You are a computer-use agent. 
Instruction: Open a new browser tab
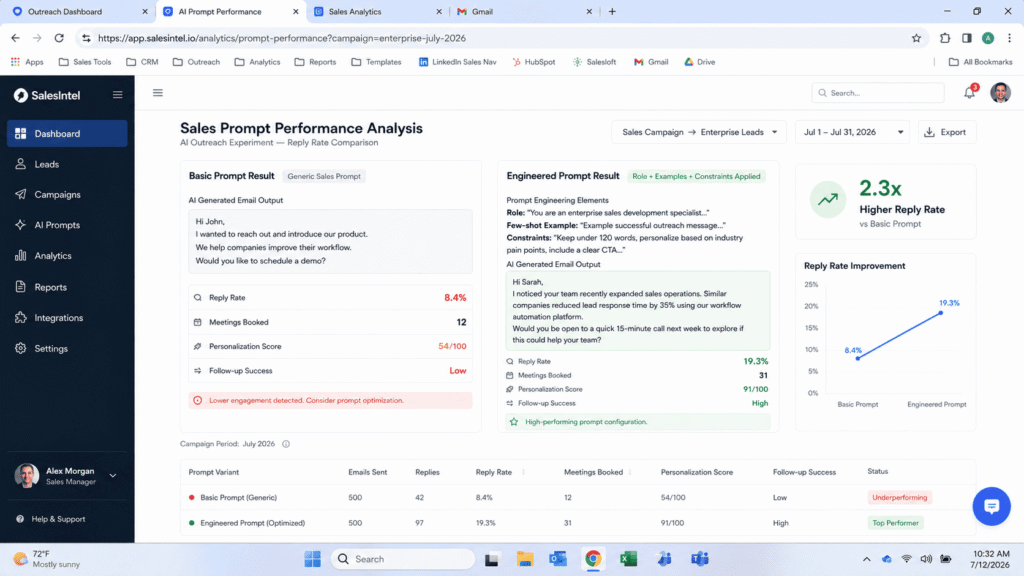click(612, 11)
